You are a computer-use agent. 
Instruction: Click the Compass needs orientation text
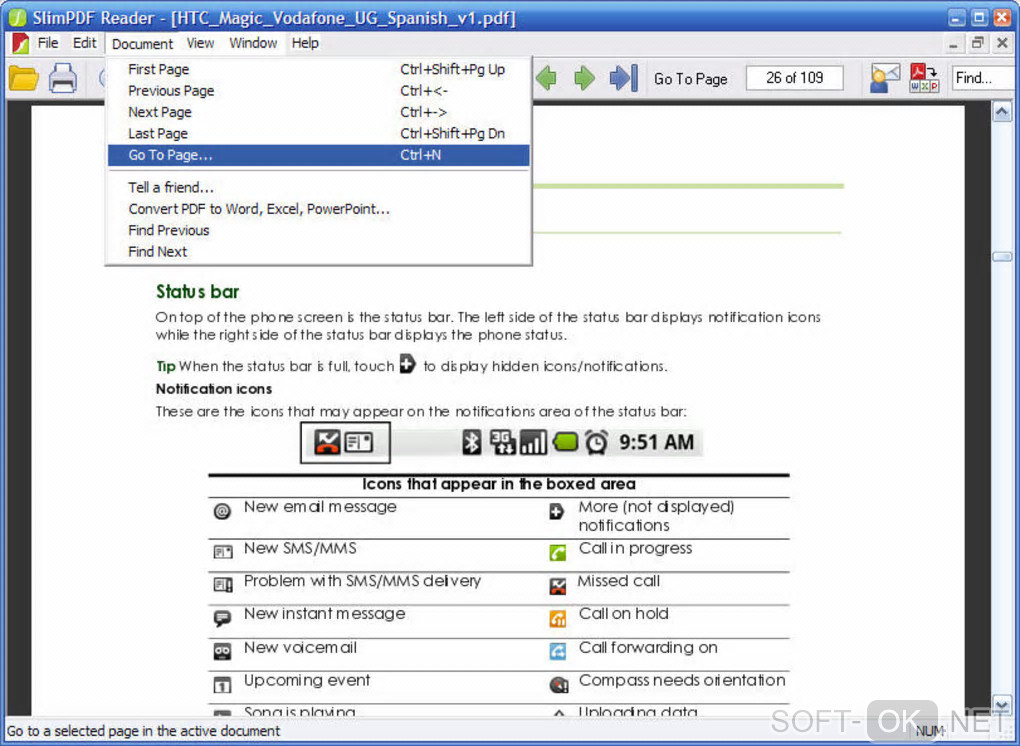[x=682, y=680]
